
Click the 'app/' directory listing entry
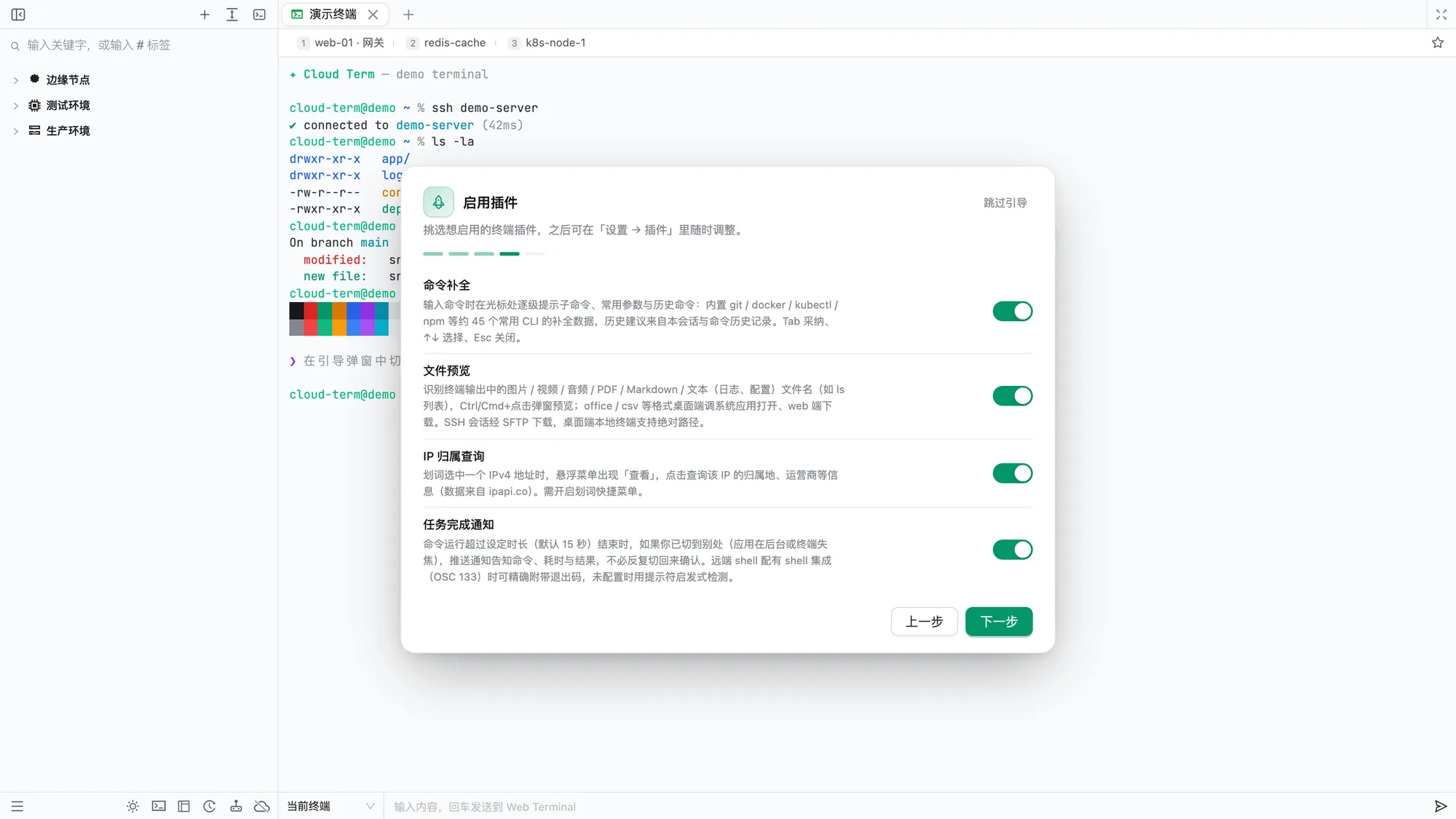(x=395, y=159)
